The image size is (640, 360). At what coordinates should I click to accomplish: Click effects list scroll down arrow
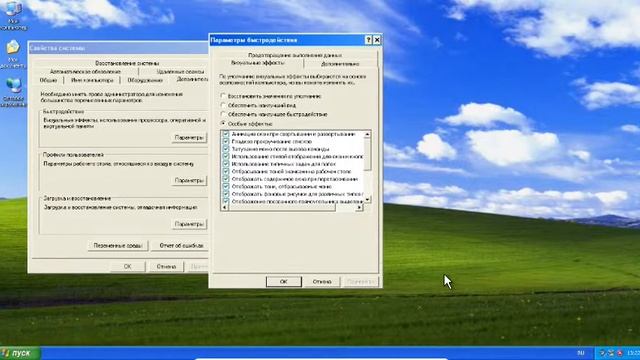point(367,200)
